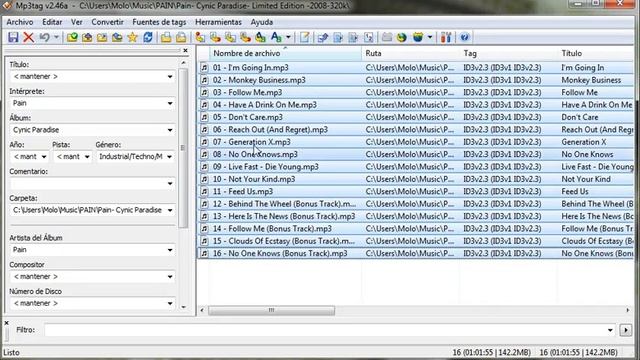Click the Add directory folder icon

pos(87,38)
